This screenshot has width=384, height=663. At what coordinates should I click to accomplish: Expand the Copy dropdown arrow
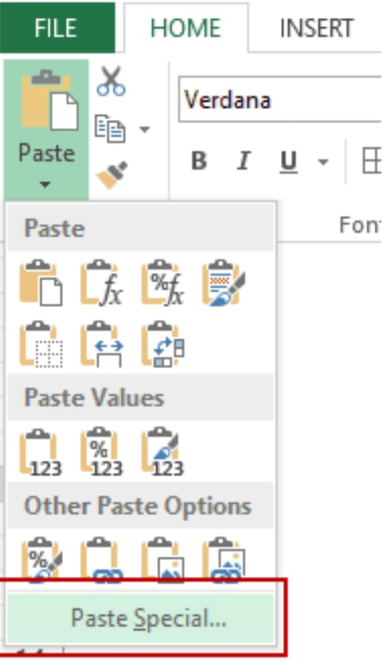coord(145,129)
